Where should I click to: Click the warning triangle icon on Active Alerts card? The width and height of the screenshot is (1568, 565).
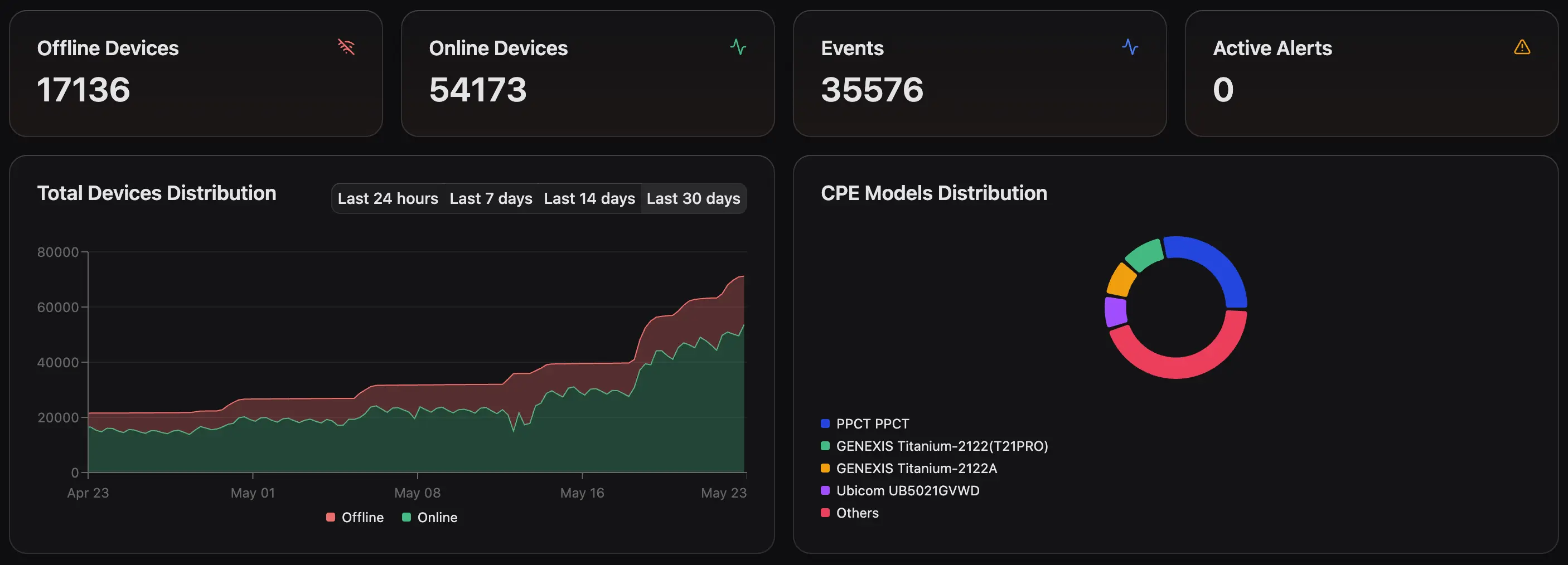[x=1522, y=47]
